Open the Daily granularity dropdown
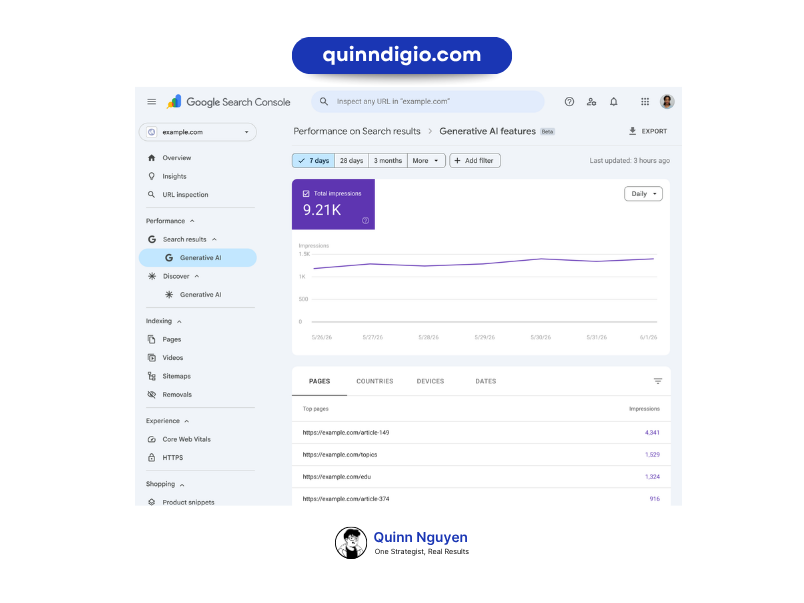Screen dimensions: 804x603 [x=644, y=194]
